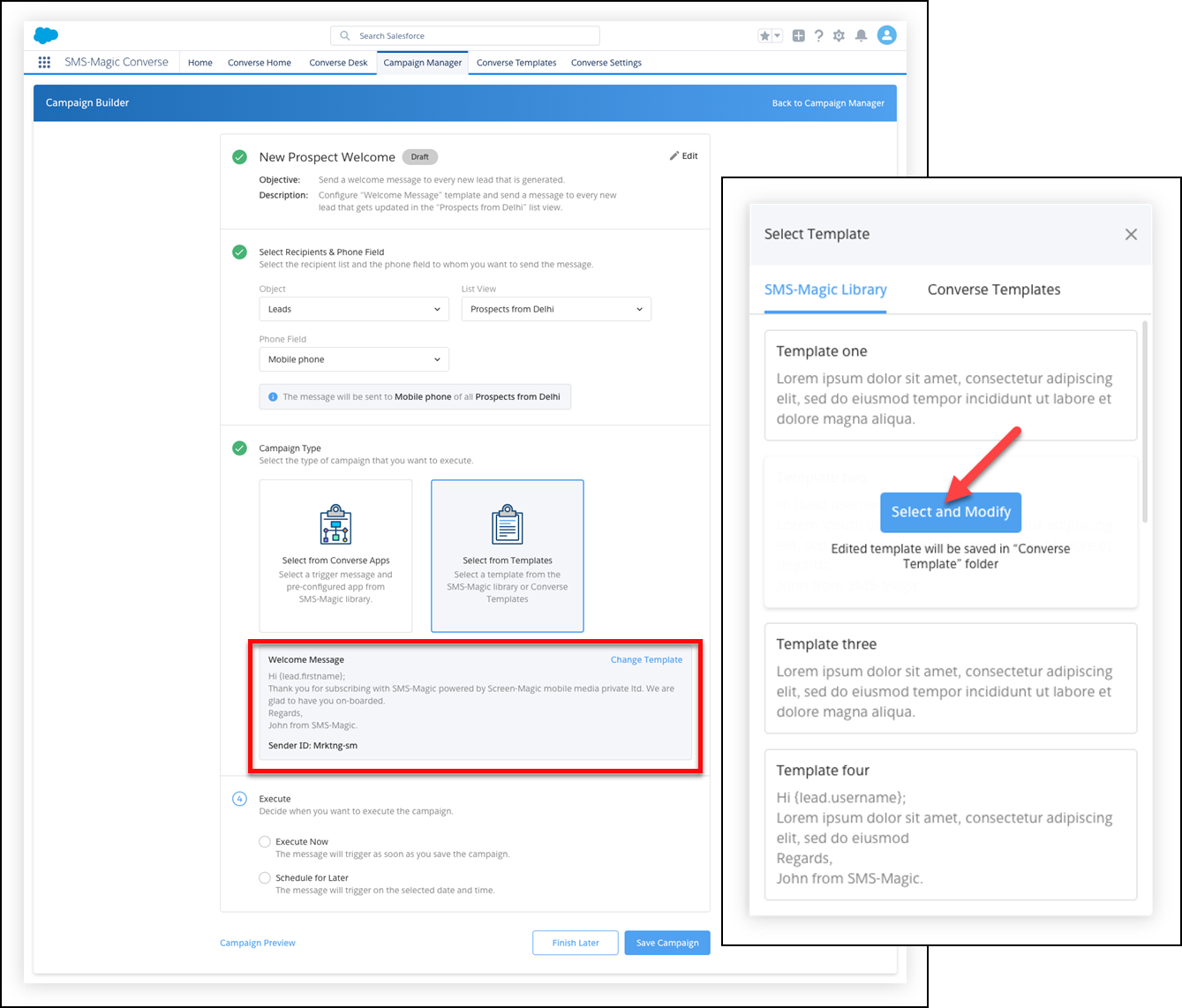1182x1008 pixels.
Task: Click the info icon in recipient notice
Action: point(273,397)
